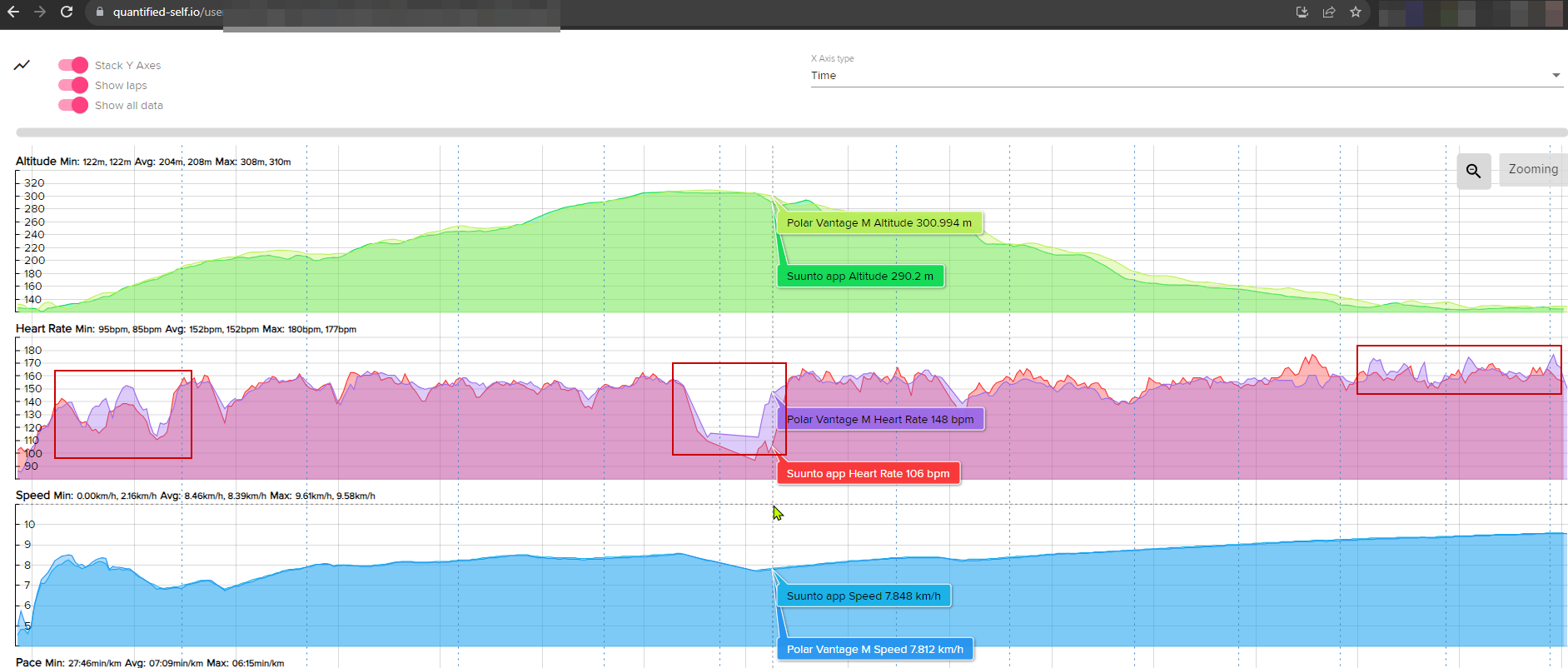Image resolution: width=1568 pixels, height=668 pixels.
Task: Click the install app icon in address bar
Action: [x=1302, y=12]
